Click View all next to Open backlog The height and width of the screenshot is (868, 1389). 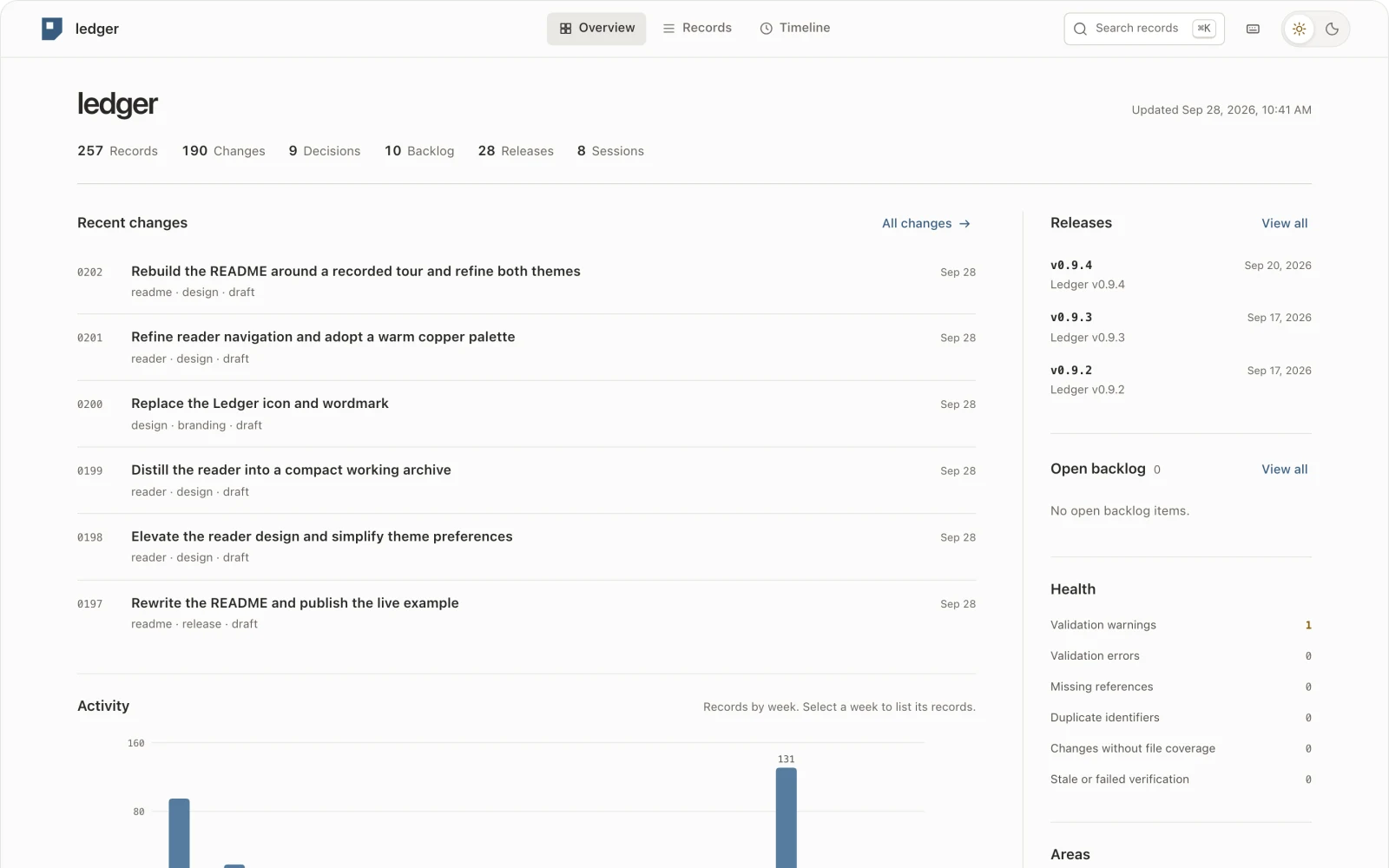[1284, 470]
